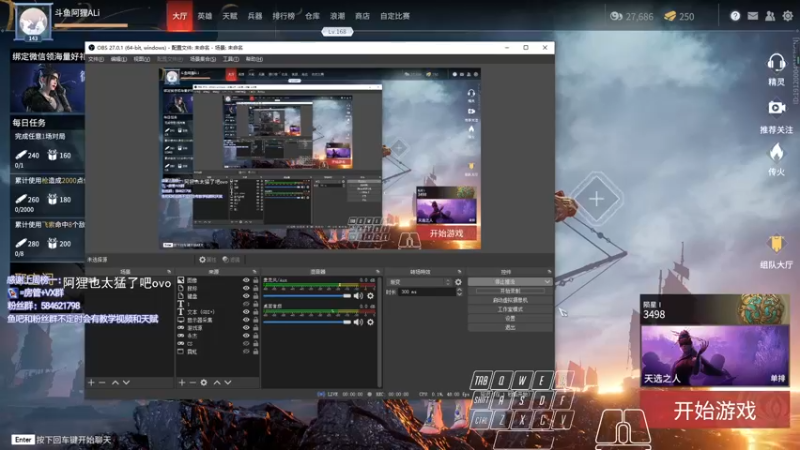Click the transition duration 300 ms field
This screenshot has height=450, width=800.
click(427, 292)
